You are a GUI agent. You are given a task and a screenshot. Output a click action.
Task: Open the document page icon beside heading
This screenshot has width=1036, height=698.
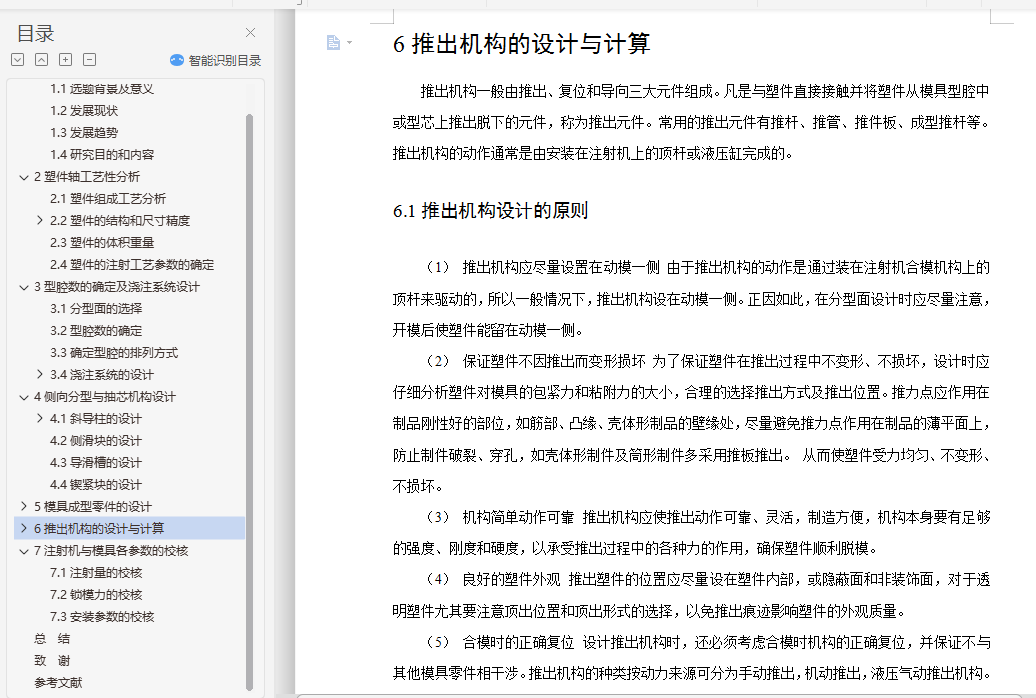click(x=333, y=42)
